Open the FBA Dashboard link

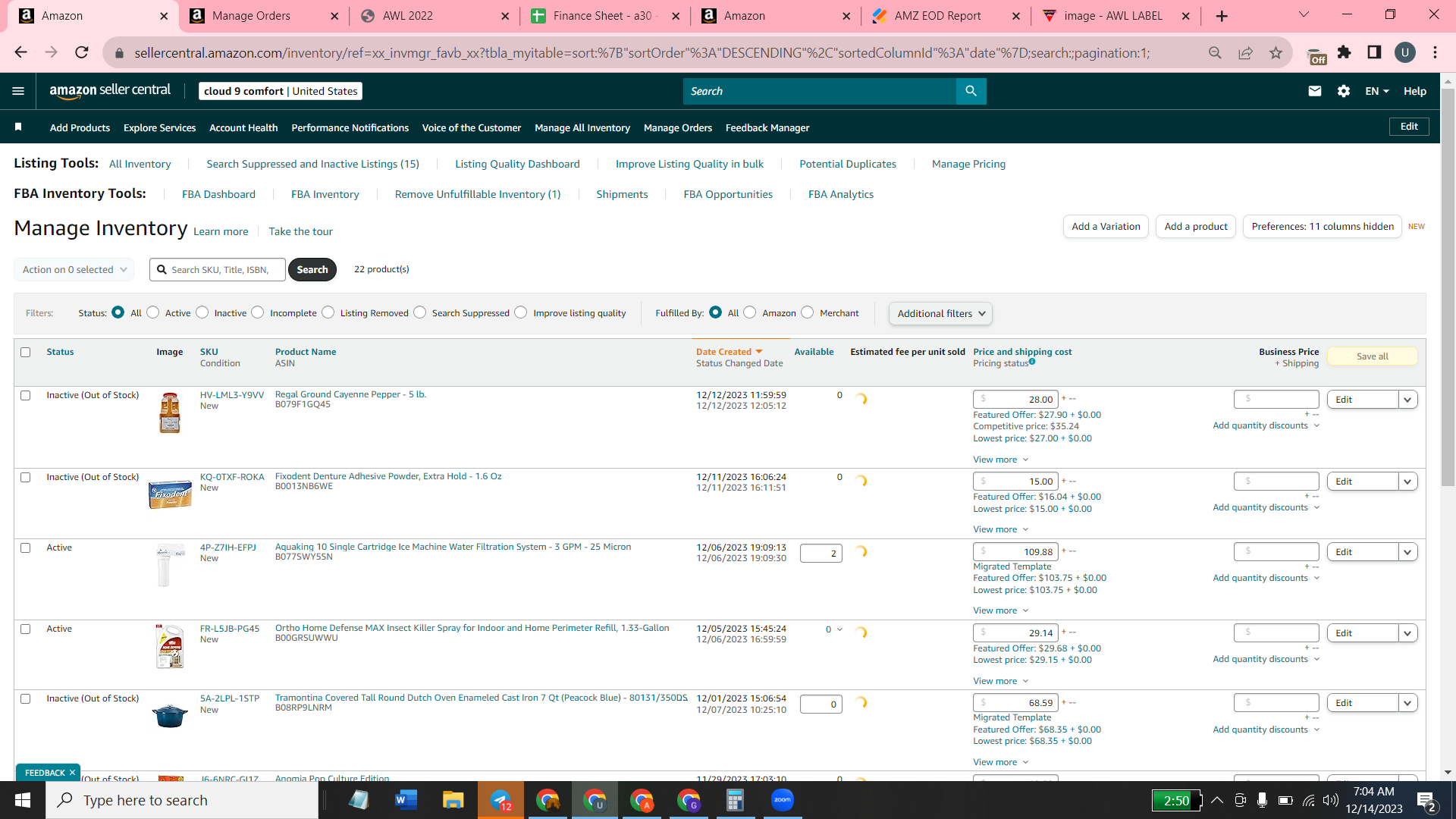pyautogui.click(x=218, y=194)
